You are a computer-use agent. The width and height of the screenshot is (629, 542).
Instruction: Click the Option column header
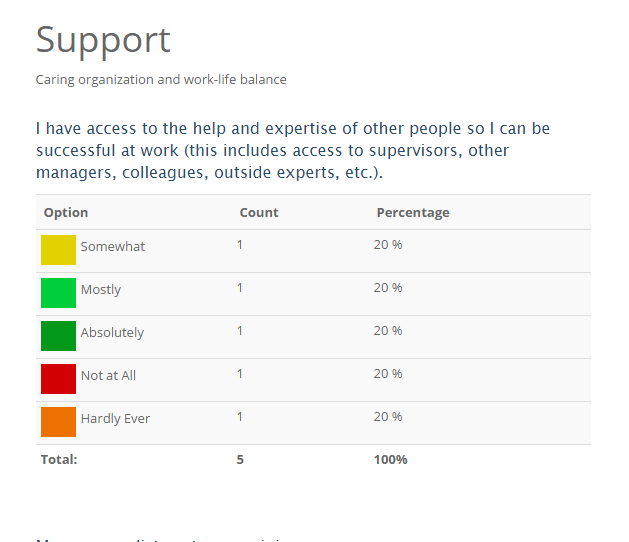coord(66,212)
